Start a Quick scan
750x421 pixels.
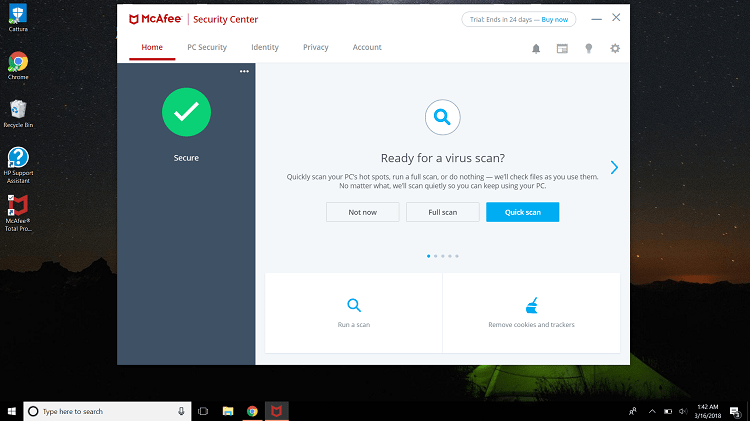click(522, 212)
